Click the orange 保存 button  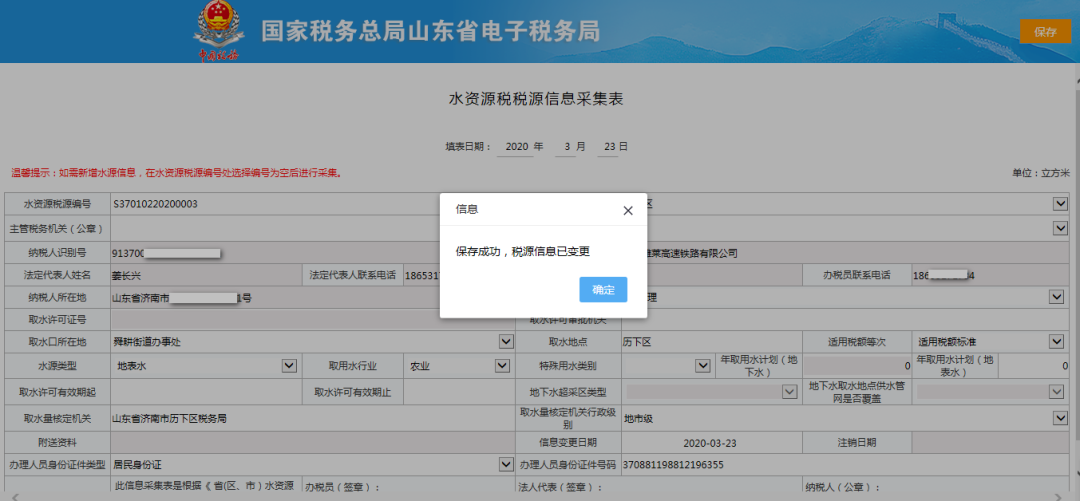click(x=1045, y=32)
